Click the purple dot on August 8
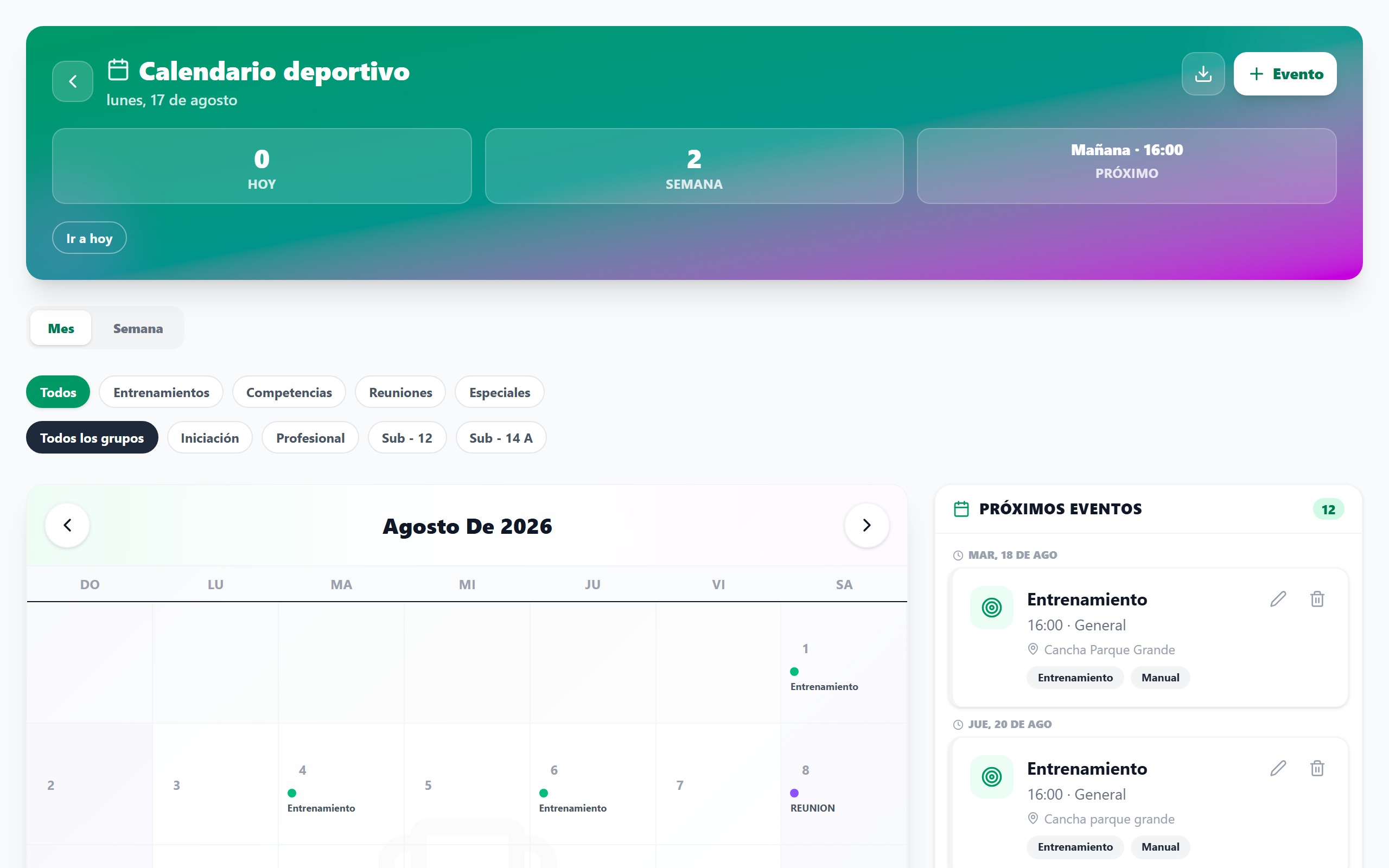The image size is (1389, 868). coord(794,793)
